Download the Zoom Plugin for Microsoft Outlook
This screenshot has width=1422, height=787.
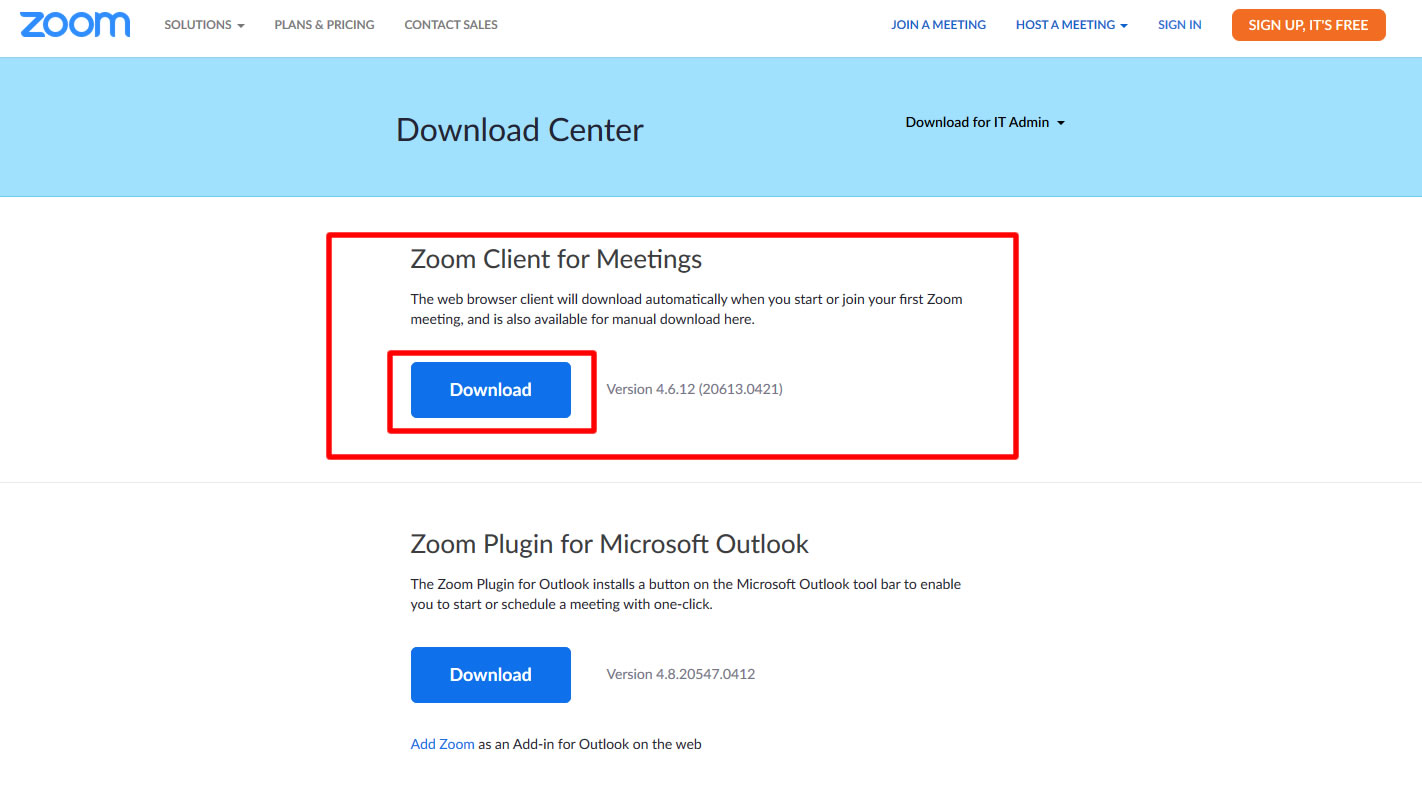(490, 675)
